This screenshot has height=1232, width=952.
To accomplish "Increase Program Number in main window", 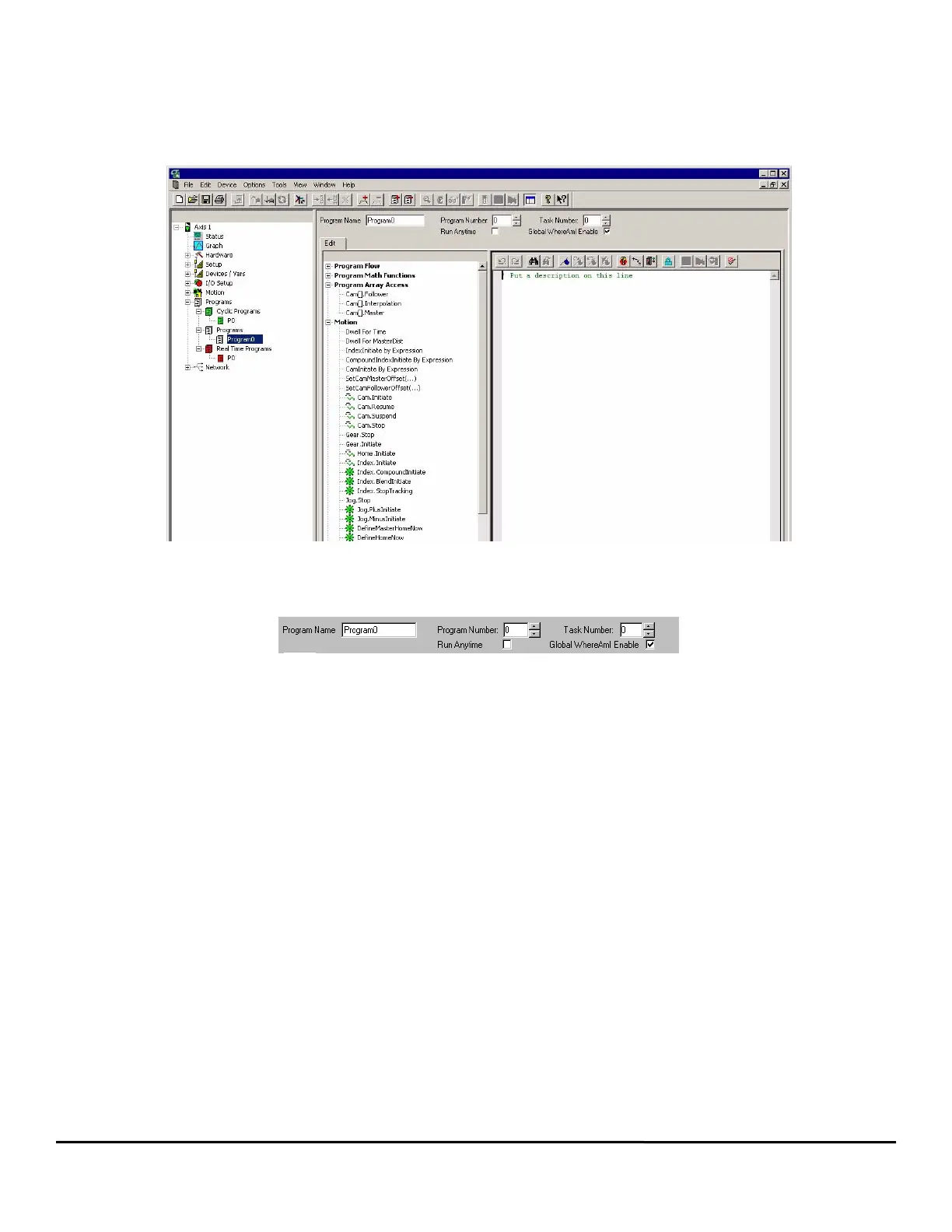I will click(516, 218).
